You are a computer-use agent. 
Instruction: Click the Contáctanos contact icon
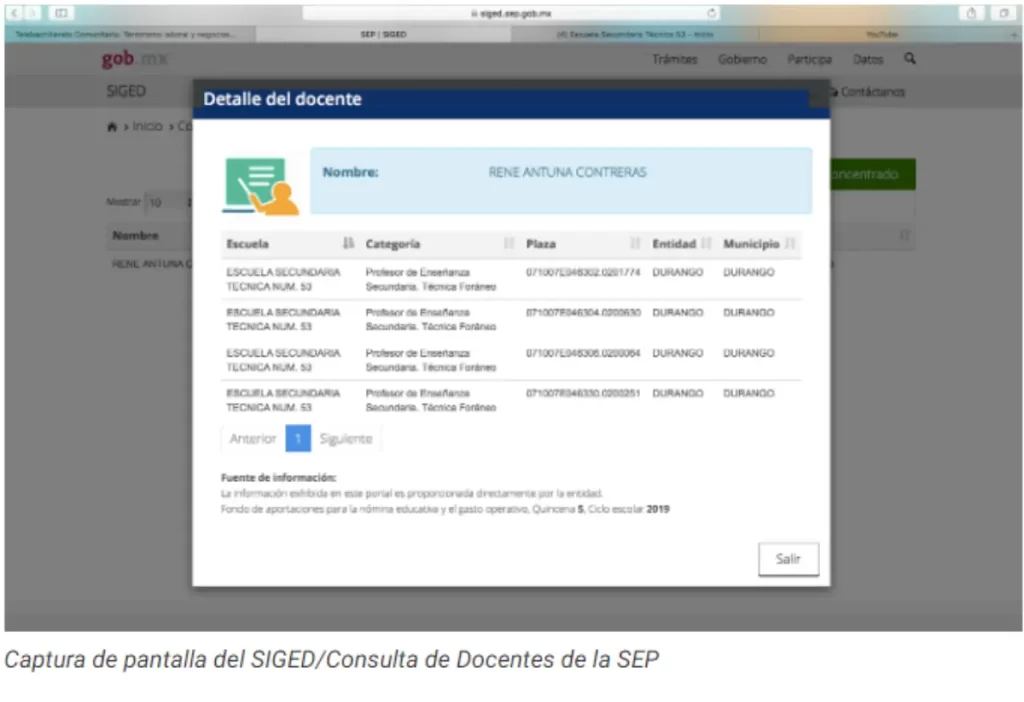point(836,92)
